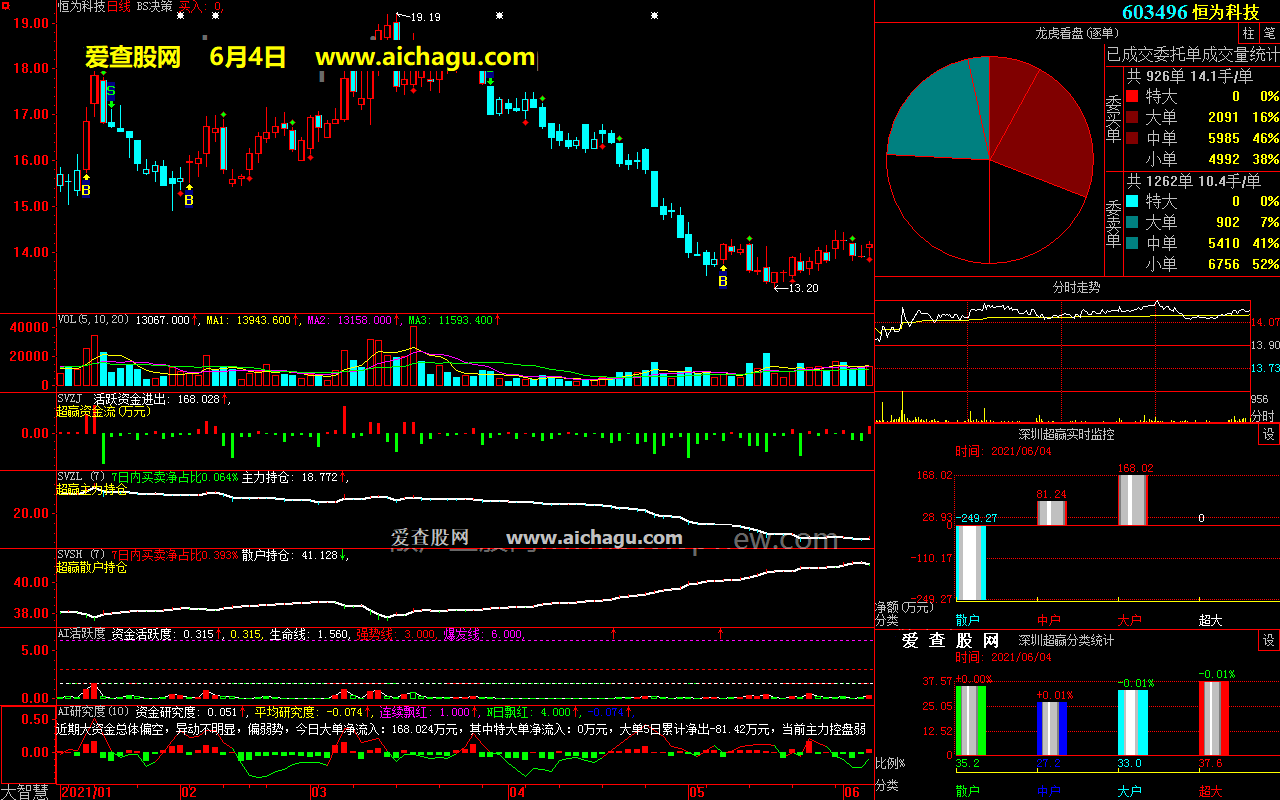Click the 共 1262单 10.4手/单 summary row

point(1195,181)
